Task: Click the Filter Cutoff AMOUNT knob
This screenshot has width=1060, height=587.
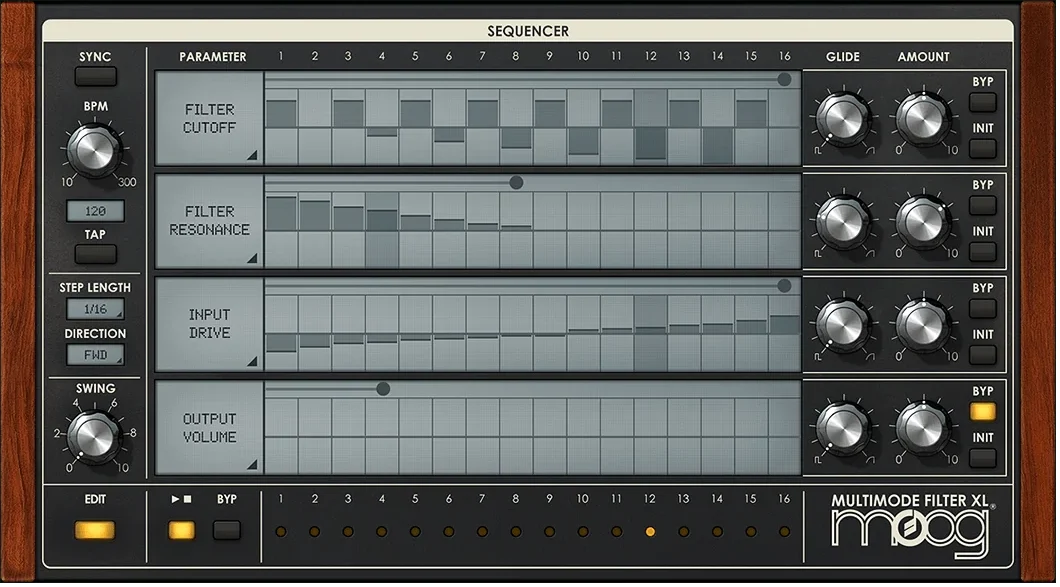Action: coord(923,120)
